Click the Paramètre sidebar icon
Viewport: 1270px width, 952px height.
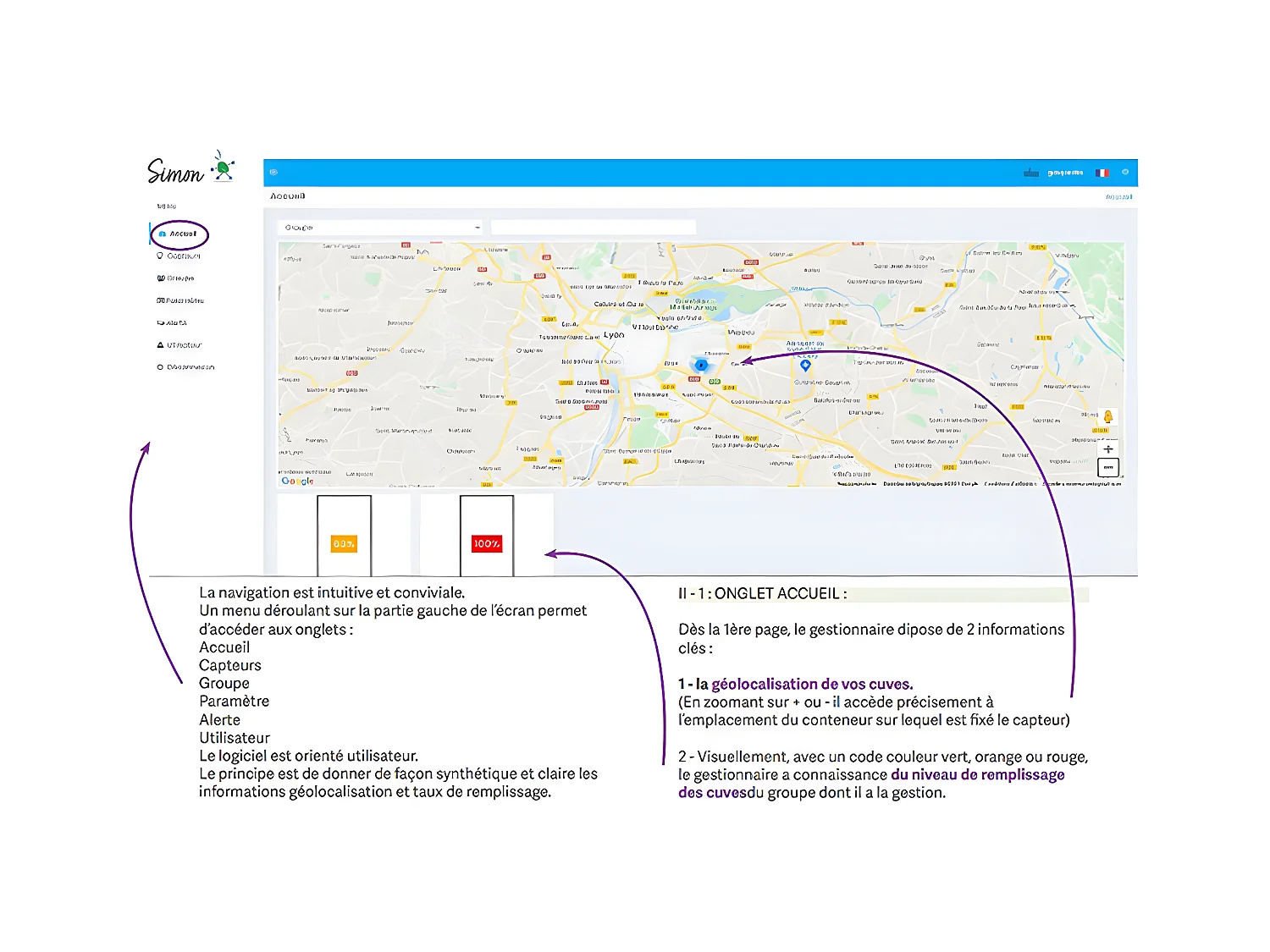point(161,300)
